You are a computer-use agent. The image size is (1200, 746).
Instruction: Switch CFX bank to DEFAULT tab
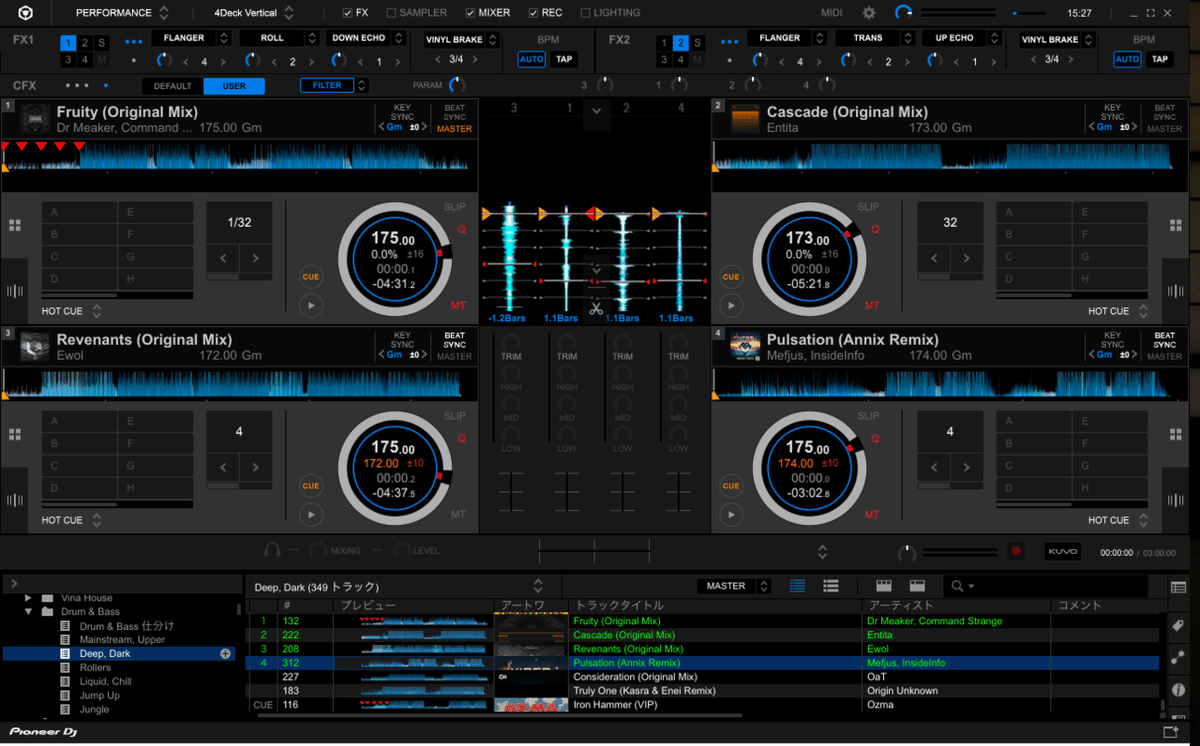pos(172,86)
